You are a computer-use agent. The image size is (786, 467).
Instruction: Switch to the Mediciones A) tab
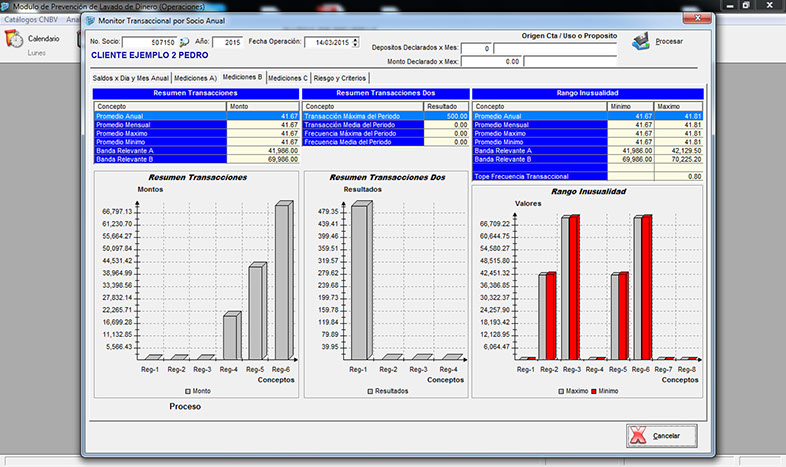[195, 77]
